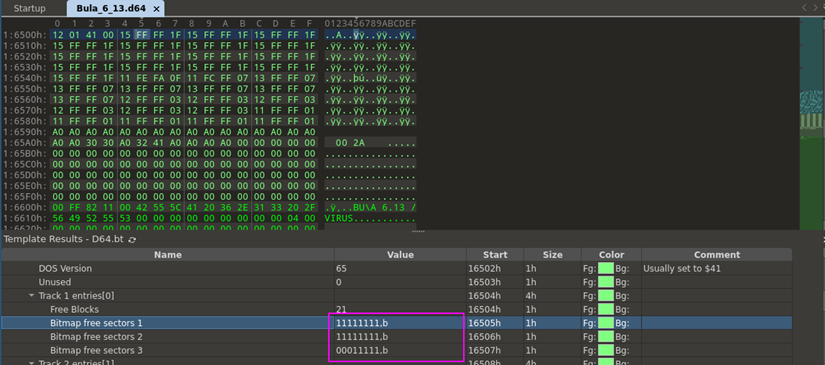Click hex address 1:6600h
This screenshot has height=365, width=825.
25,207
